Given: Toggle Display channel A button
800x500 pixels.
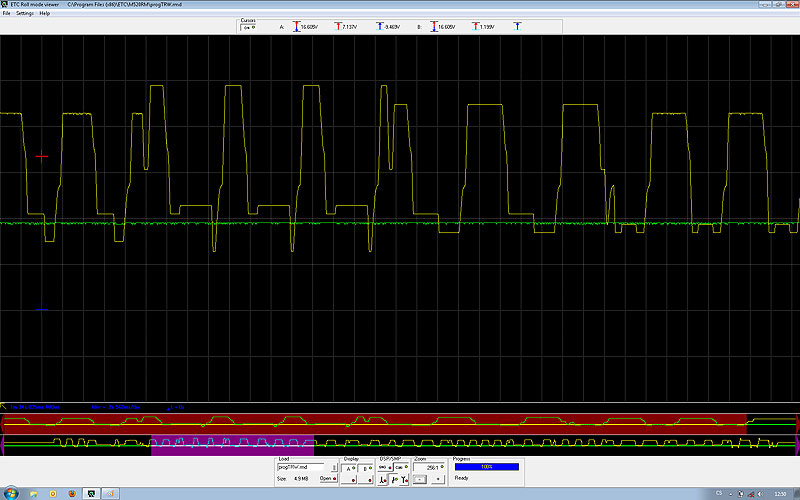Looking at the screenshot, I should point(350,466).
